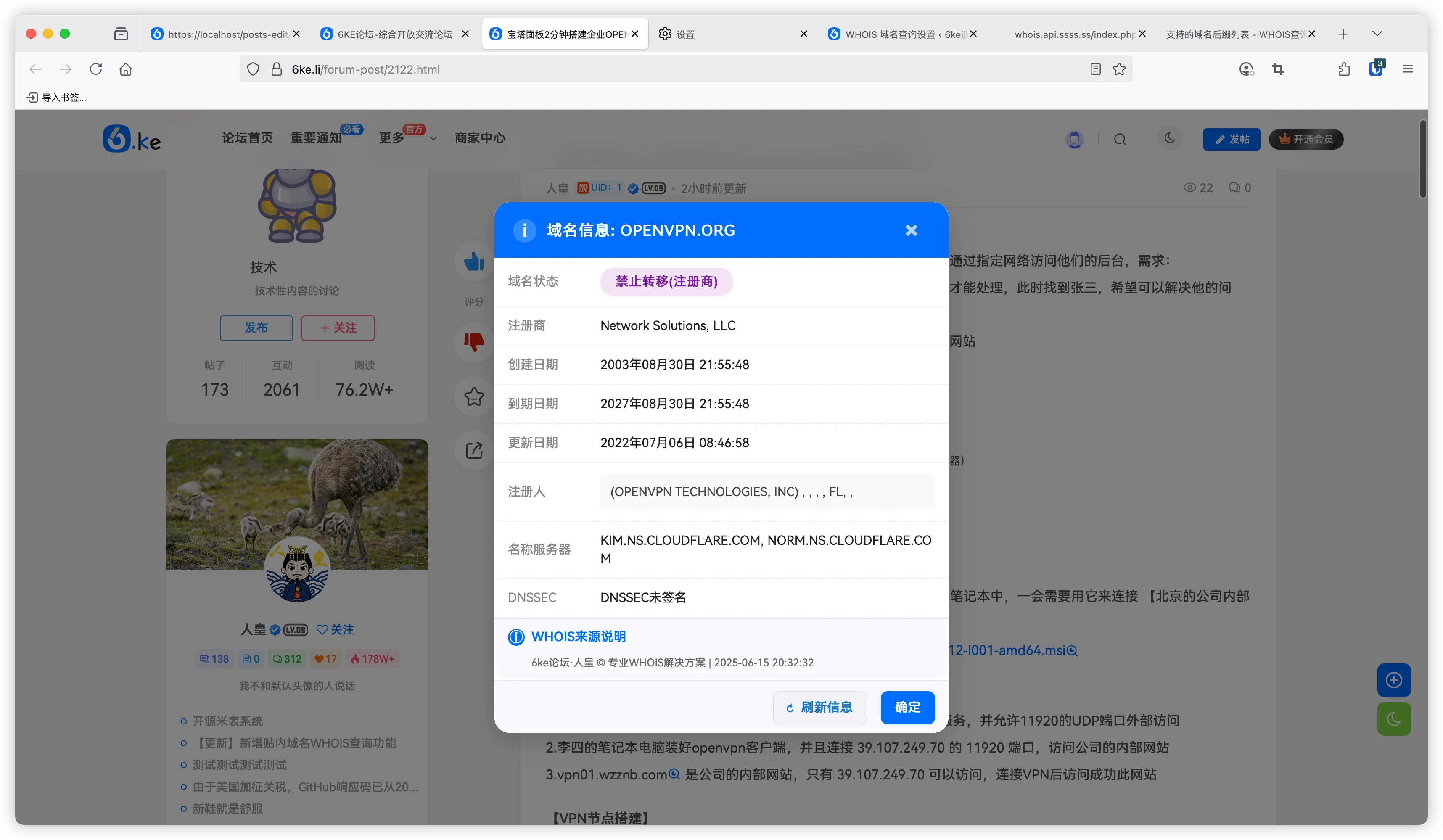Click the blue plus floating button
The height and width of the screenshot is (840, 1443).
[x=1393, y=680]
